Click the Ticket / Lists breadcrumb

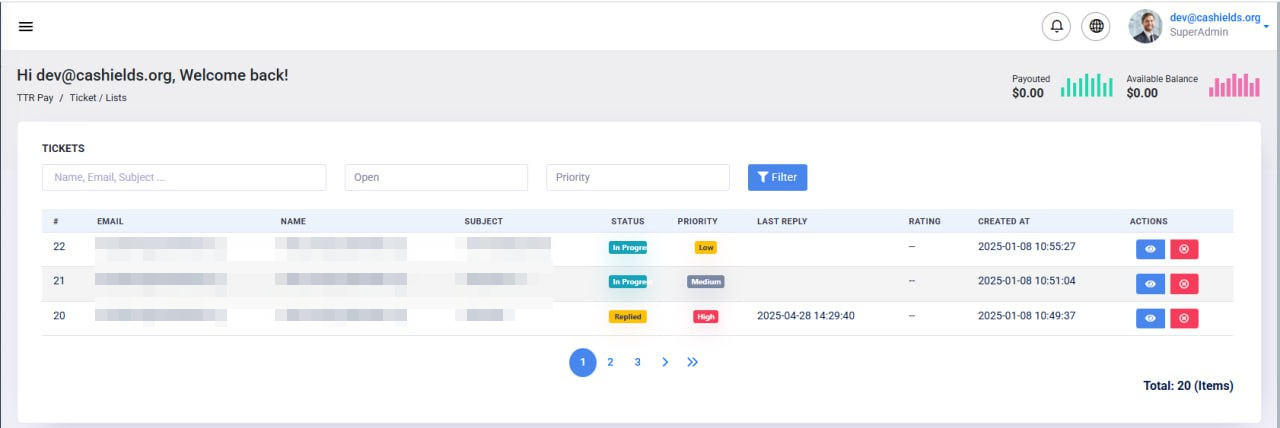98,98
